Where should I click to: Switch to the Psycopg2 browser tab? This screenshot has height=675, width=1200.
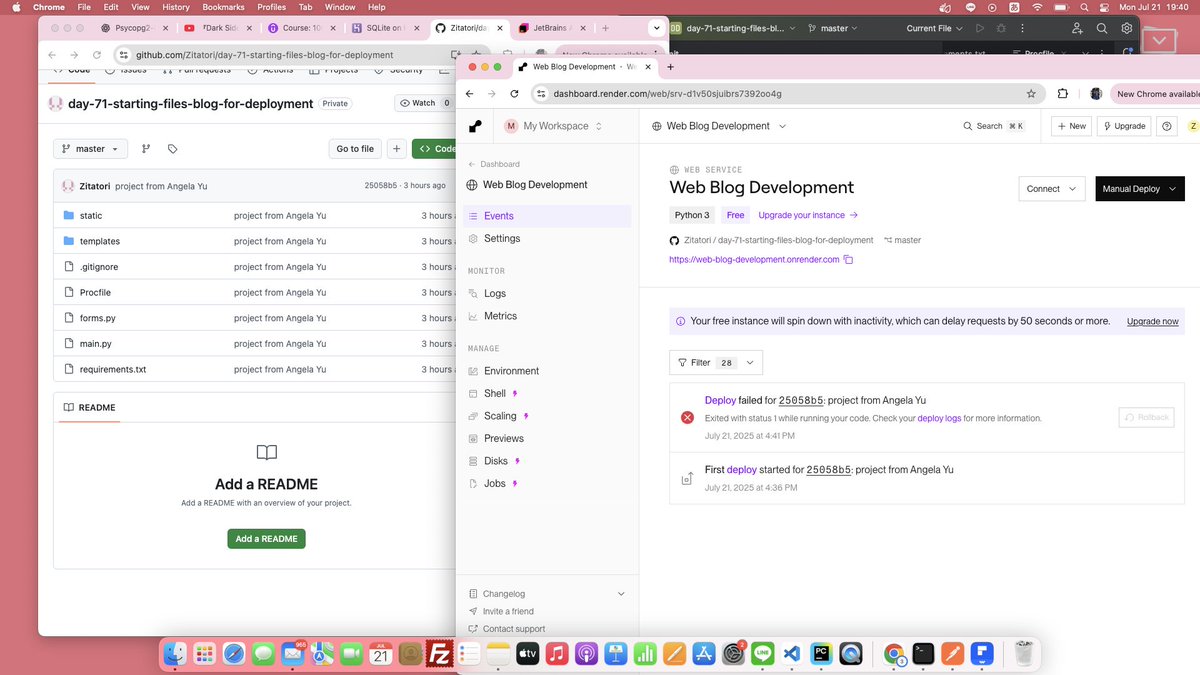[x=132, y=29]
